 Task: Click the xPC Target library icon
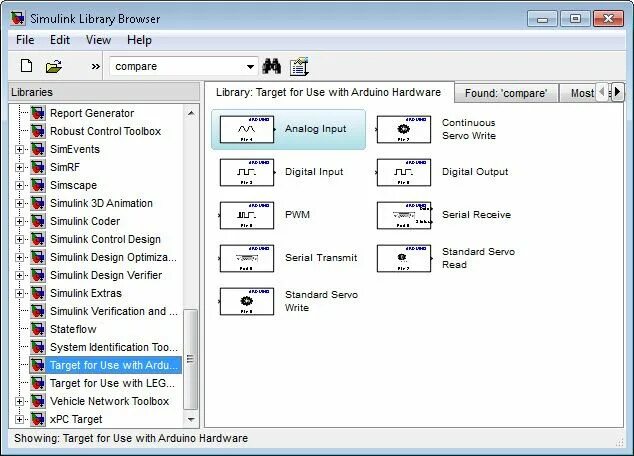(38, 419)
